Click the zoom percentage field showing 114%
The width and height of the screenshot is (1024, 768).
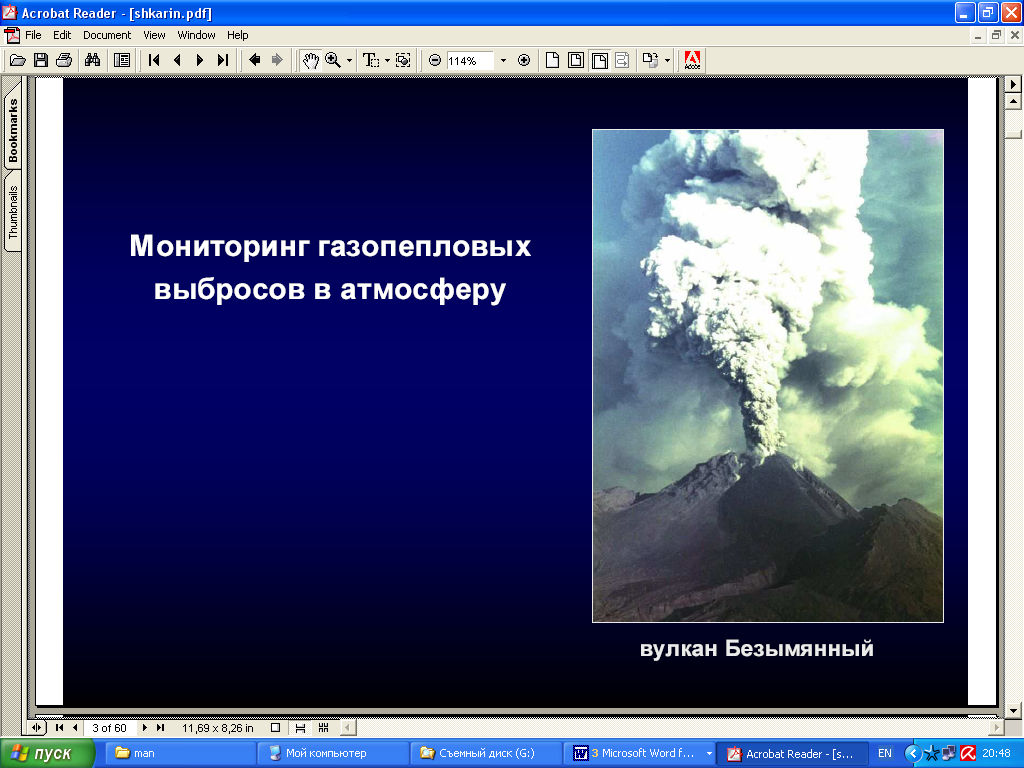469,61
